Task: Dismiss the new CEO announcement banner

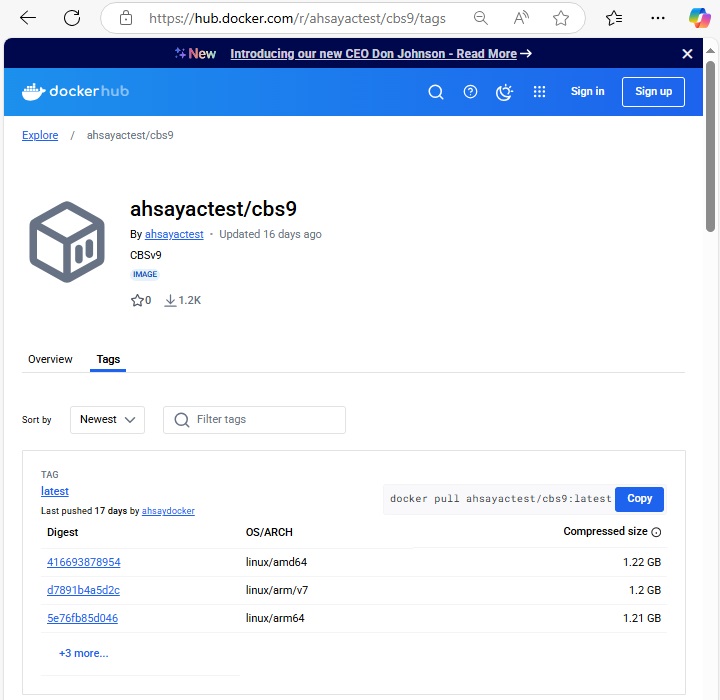Action: tap(687, 54)
